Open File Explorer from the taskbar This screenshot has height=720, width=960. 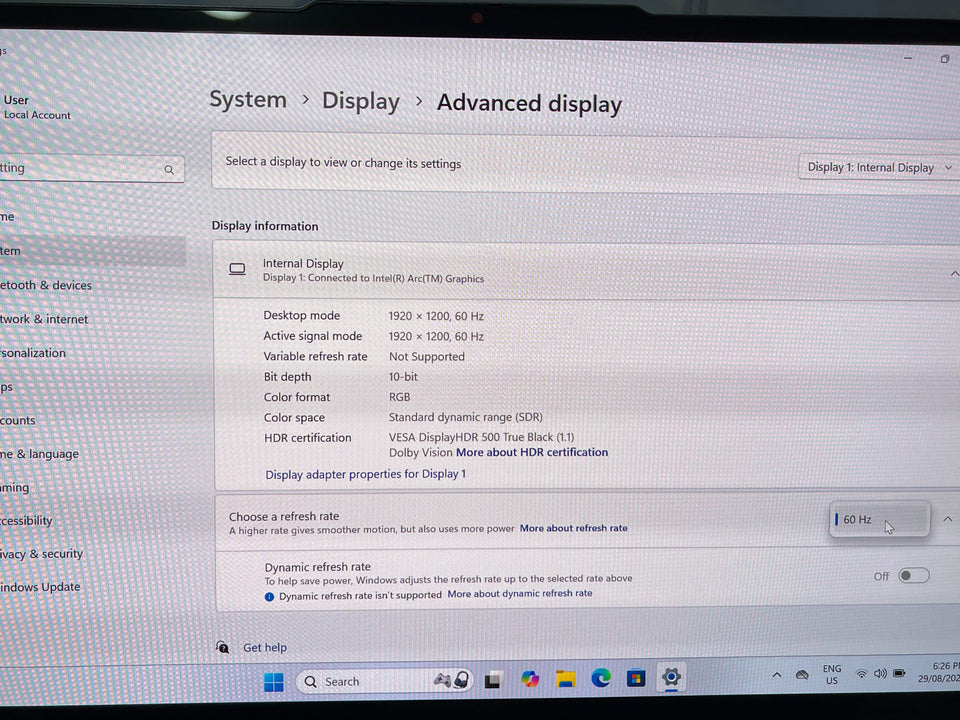(565, 678)
